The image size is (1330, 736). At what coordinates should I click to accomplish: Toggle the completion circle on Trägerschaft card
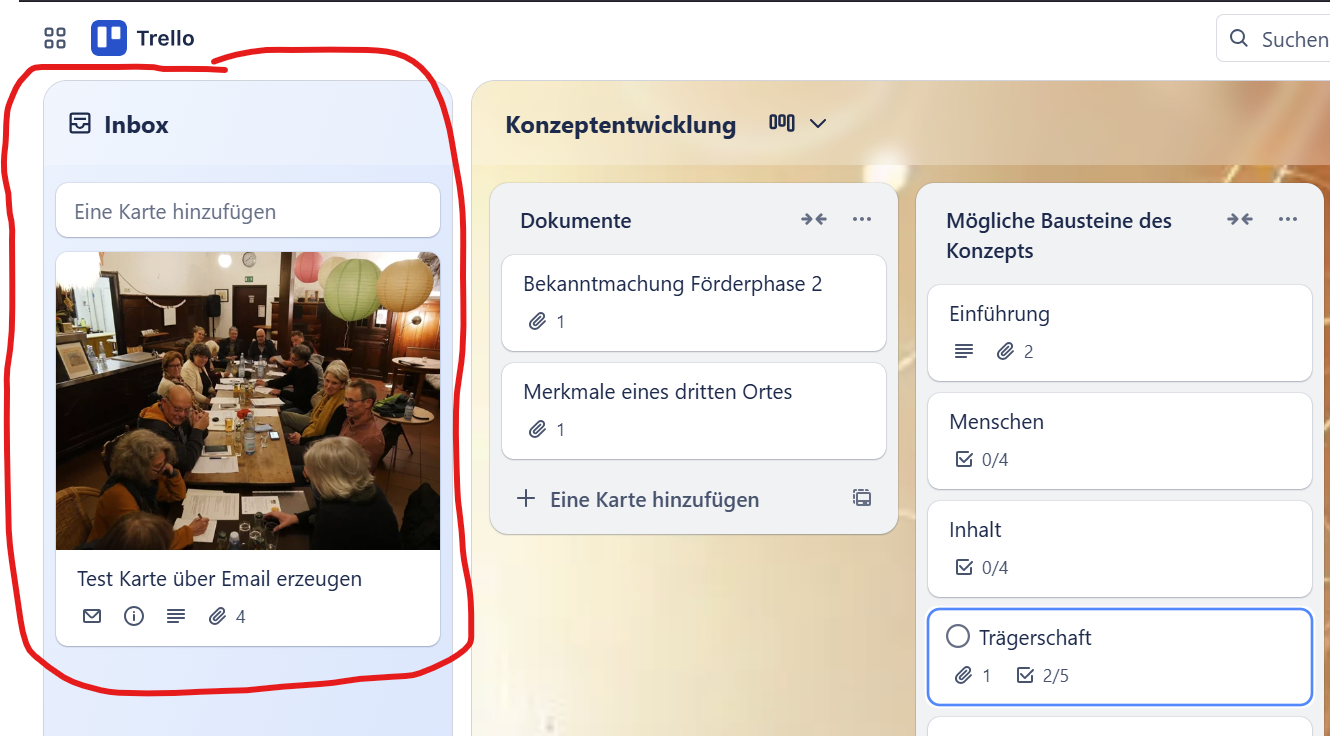coord(959,636)
